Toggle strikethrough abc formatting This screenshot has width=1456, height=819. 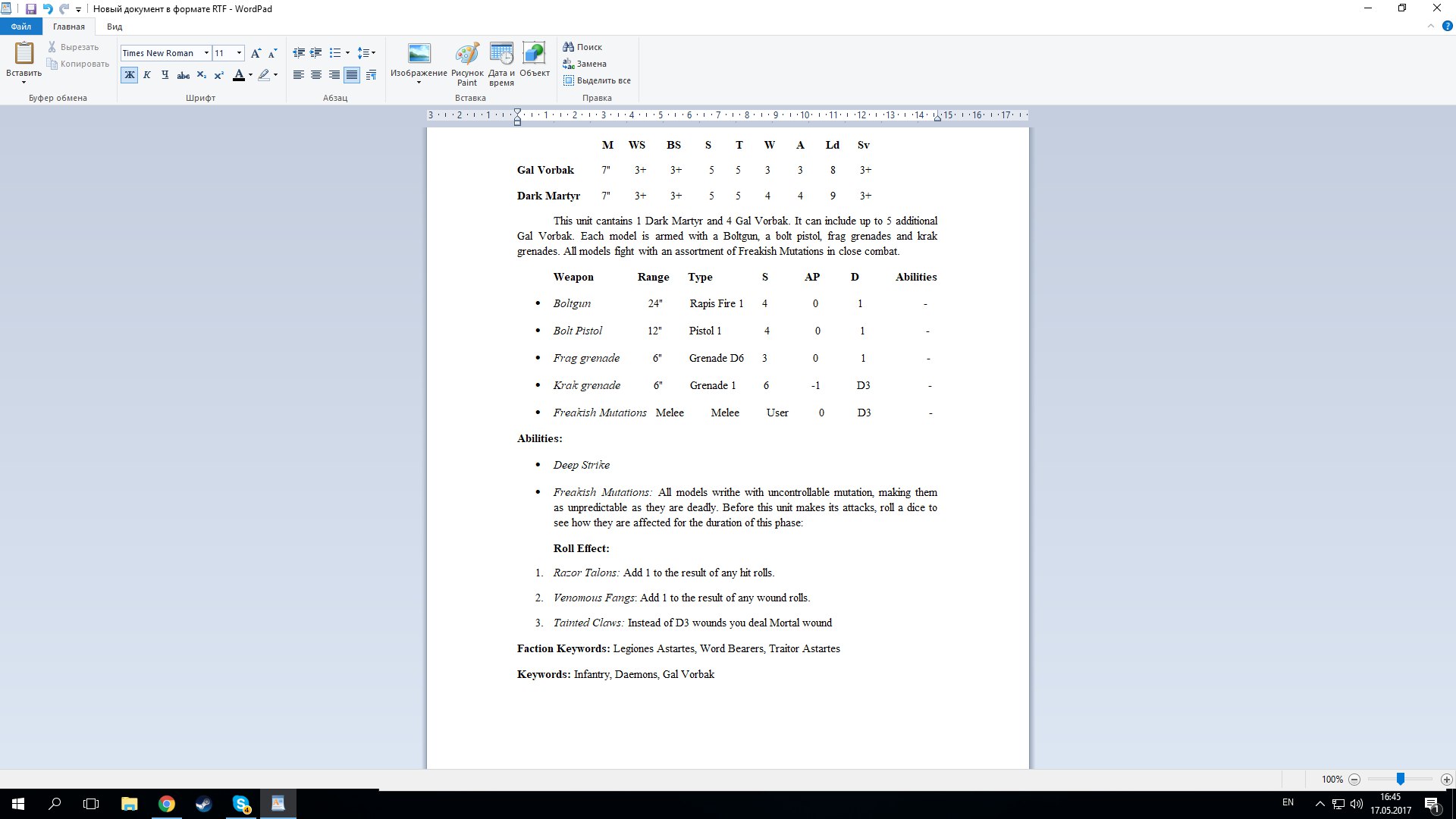(x=183, y=75)
